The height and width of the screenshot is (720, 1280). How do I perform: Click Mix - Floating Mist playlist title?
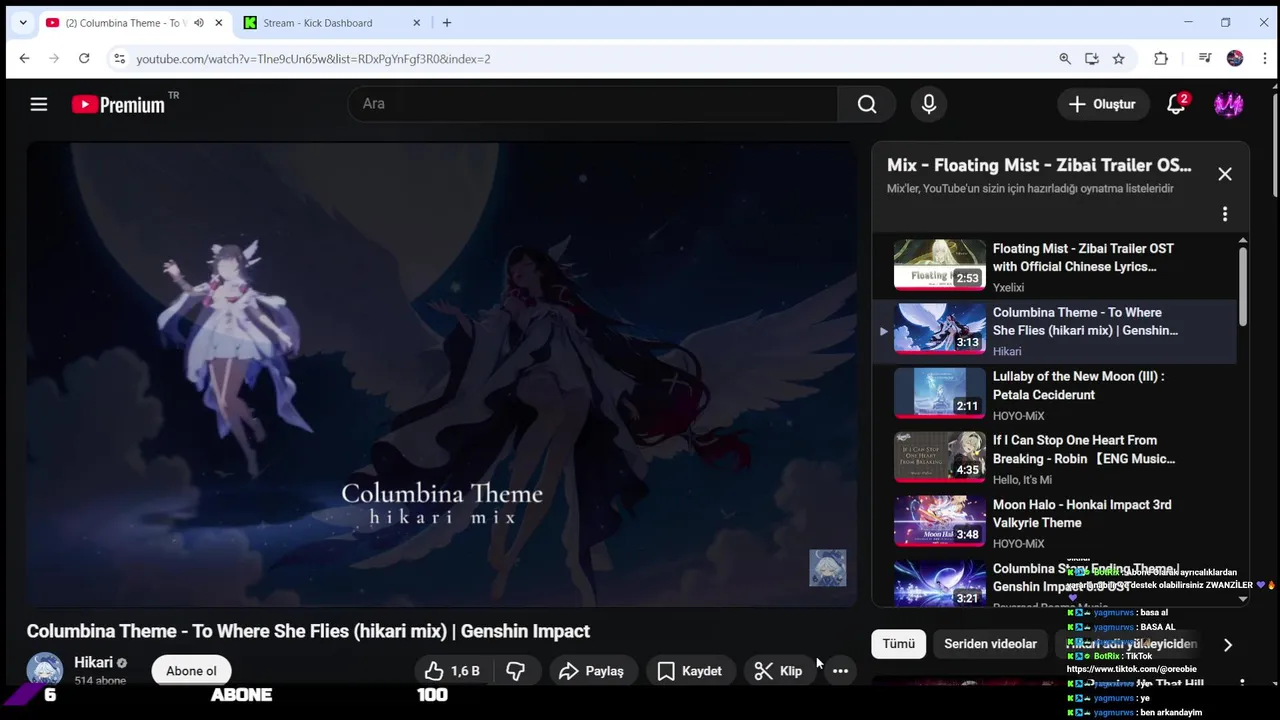point(1039,166)
